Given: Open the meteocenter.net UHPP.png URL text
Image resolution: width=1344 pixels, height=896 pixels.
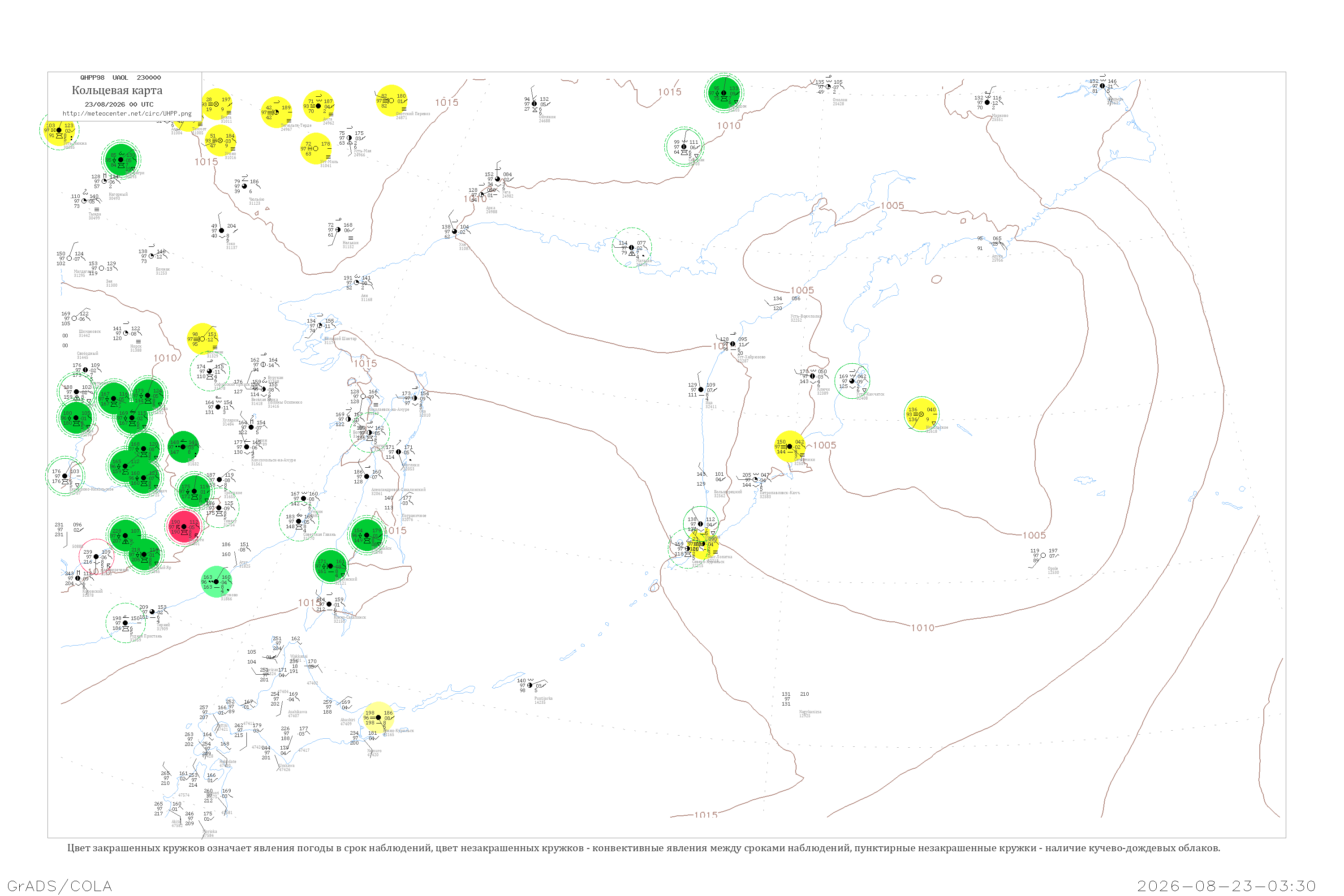Looking at the screenshot, I should click(x=127, y=114).
